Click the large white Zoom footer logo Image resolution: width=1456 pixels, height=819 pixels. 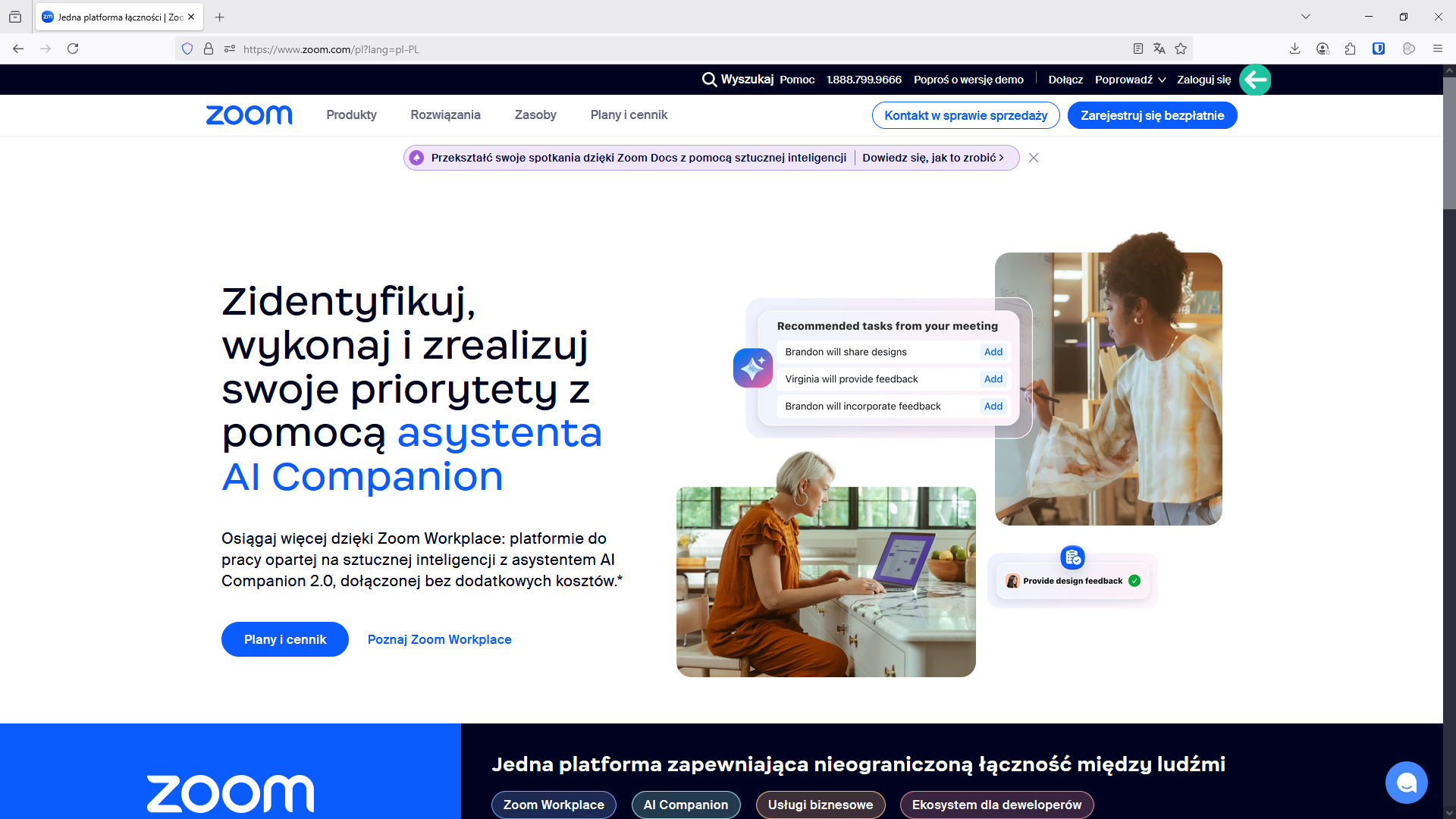pyautogui.click(x=230, y=794)
